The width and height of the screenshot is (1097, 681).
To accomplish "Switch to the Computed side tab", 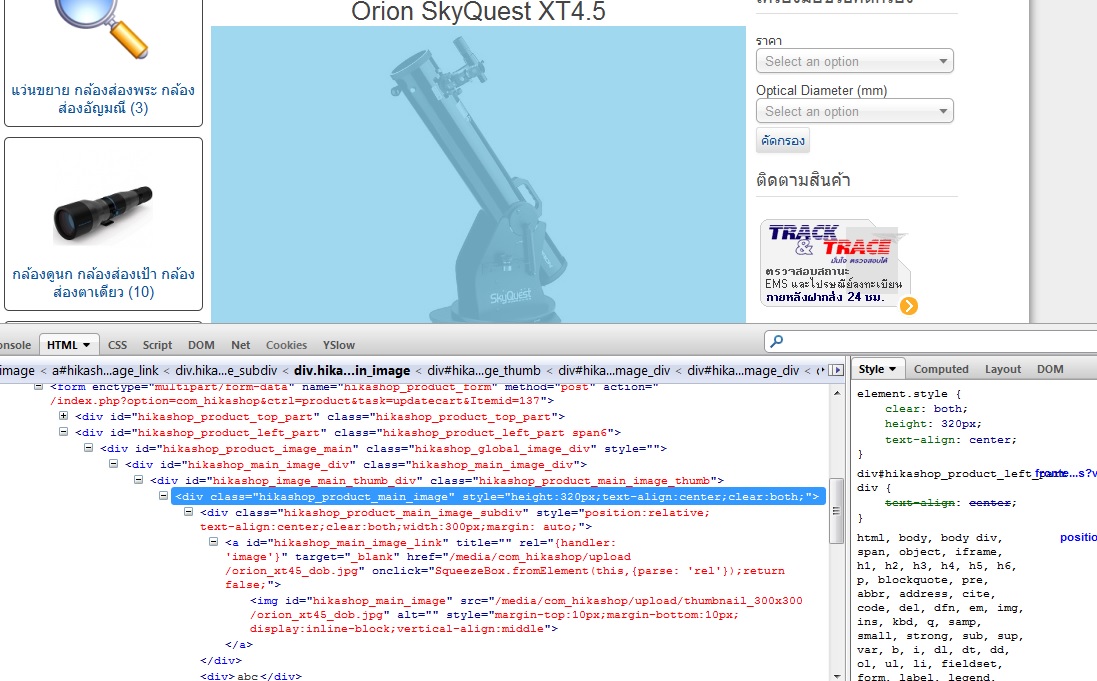I will pyautogui.click(x=940, y=369).
